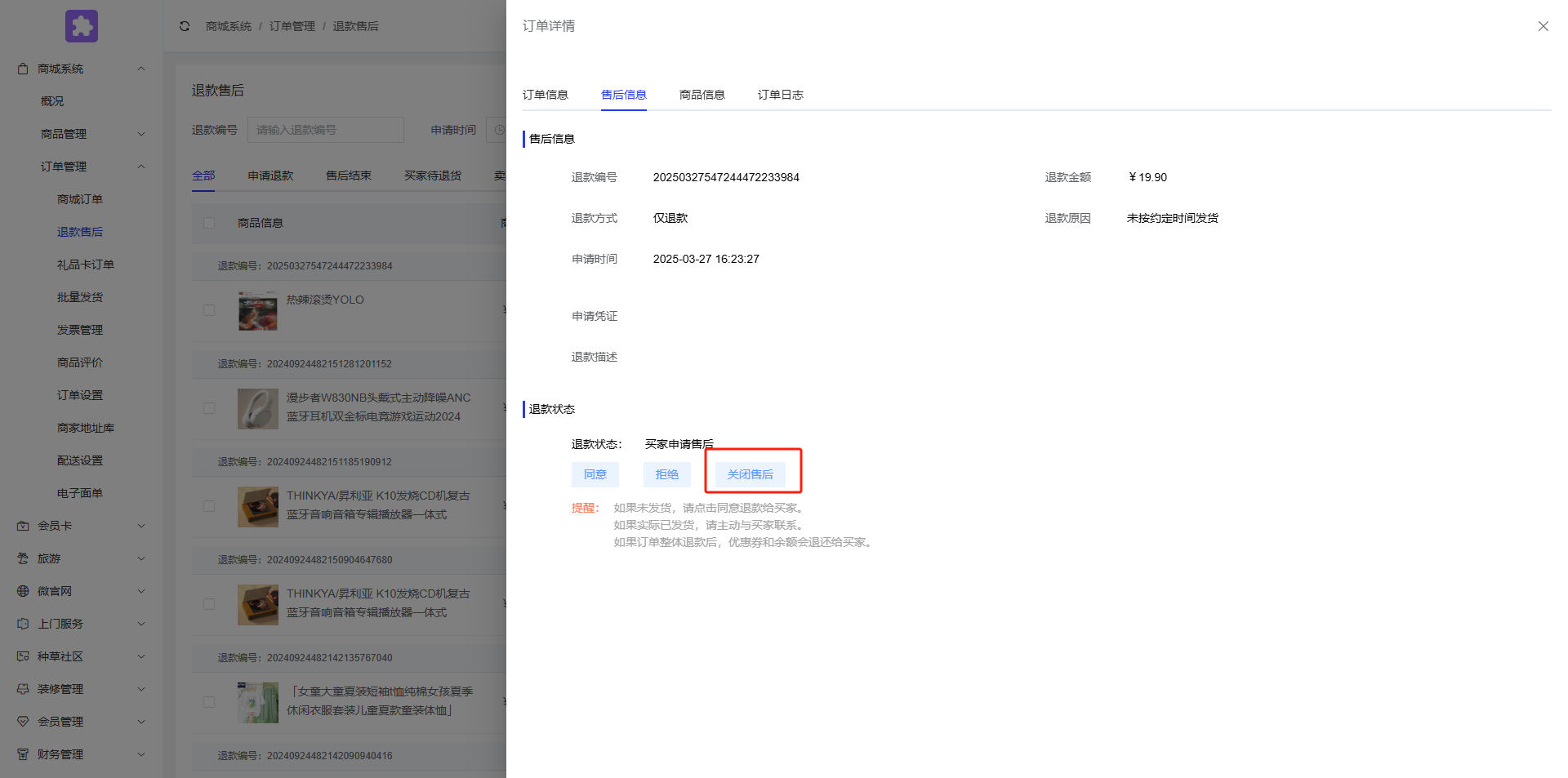Select the 会员卡 membership card icon
Viewport: 1568px width, 778px height.
[x=22, y=525]
